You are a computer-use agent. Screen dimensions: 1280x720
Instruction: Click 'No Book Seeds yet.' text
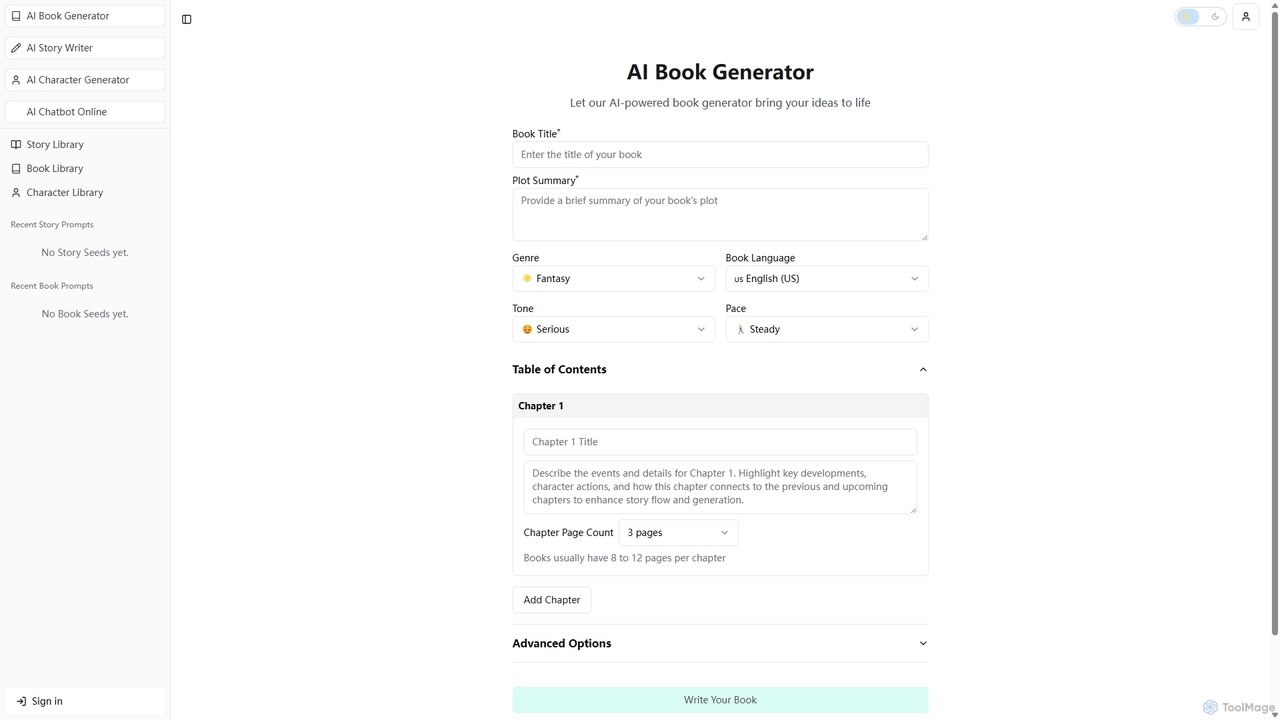coord(85,314)
